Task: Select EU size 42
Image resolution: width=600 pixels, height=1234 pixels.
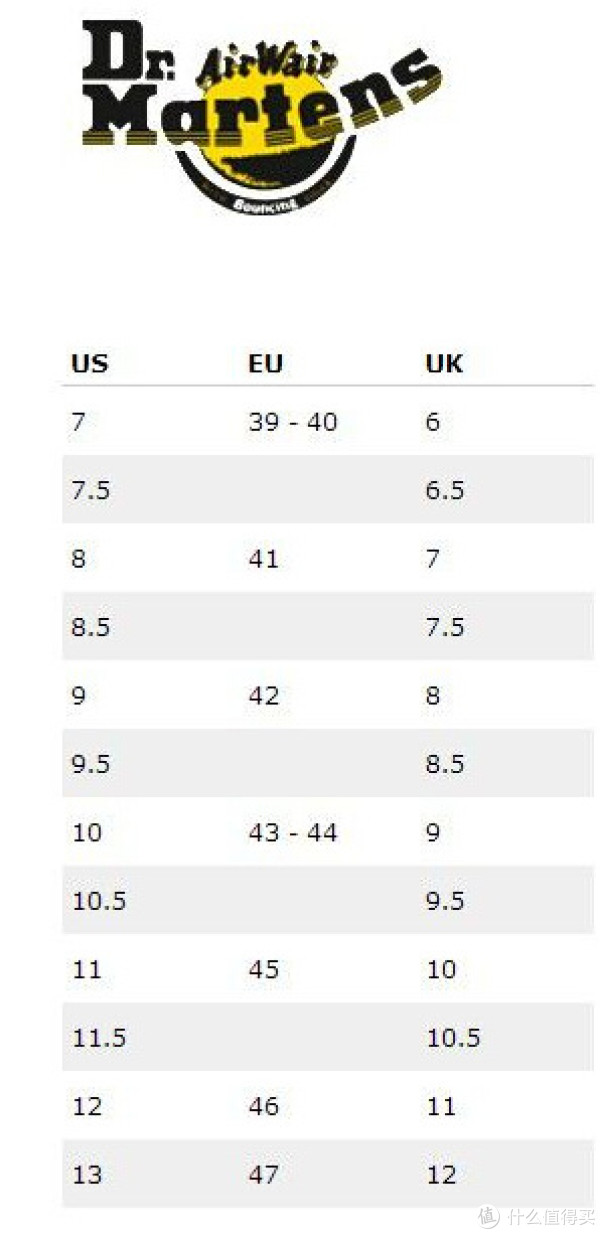Action: (263, 696)
